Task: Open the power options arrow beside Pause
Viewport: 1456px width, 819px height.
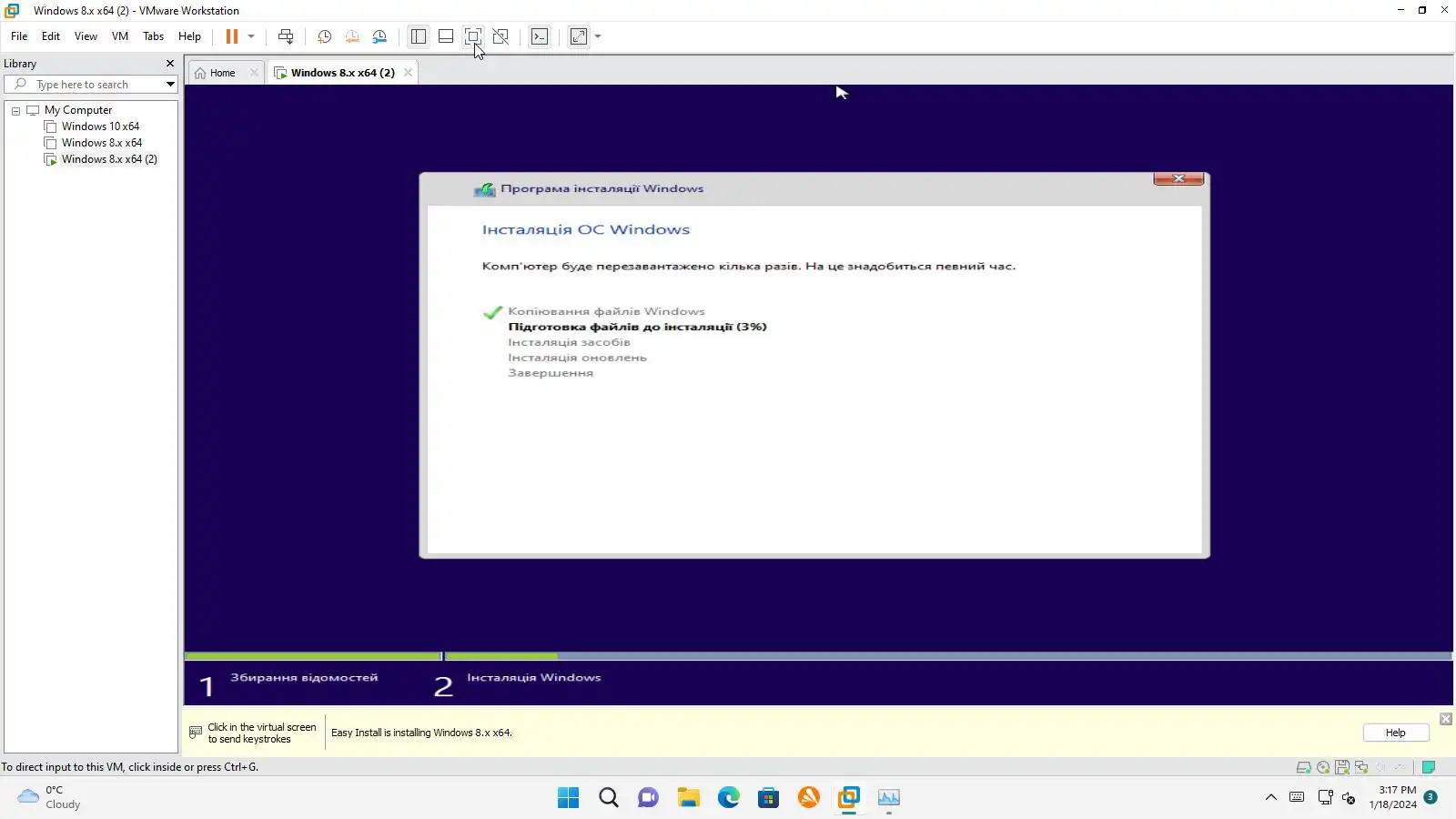Action: (x=251, y=36)
